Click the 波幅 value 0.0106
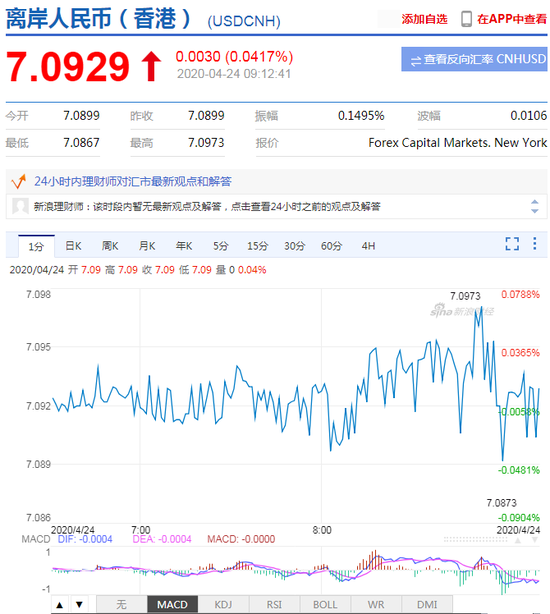Screen dimensions: 550x614 (528, 116)
